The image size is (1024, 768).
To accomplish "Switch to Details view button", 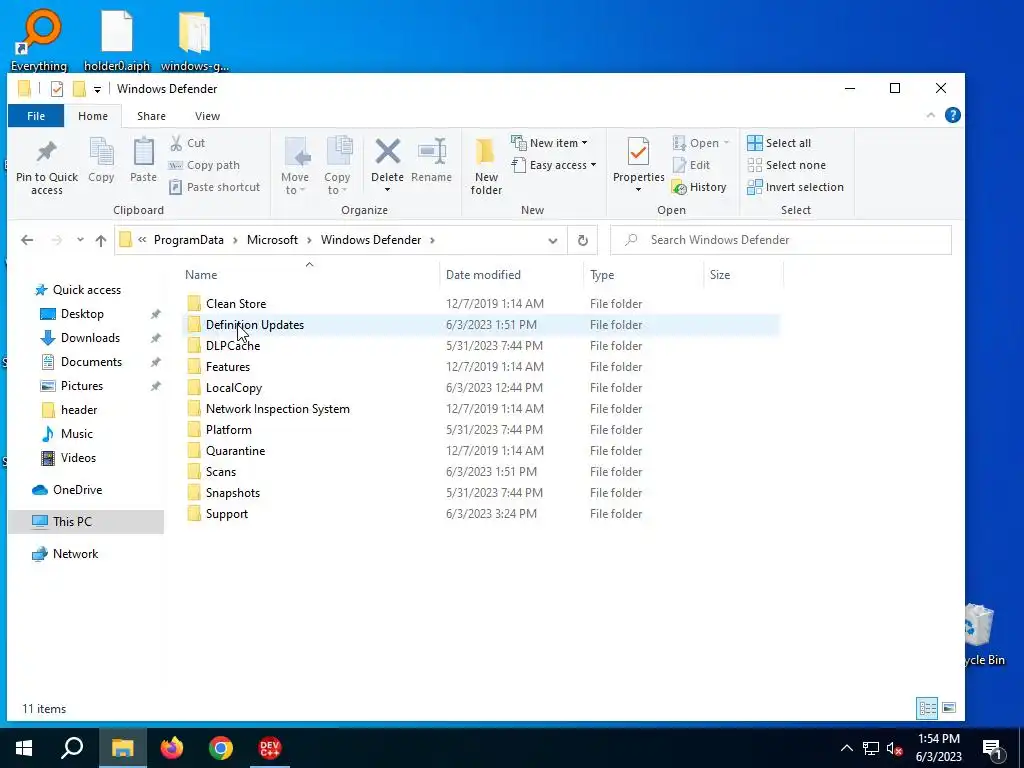I will pyautogui.click(x=927, y=708).
